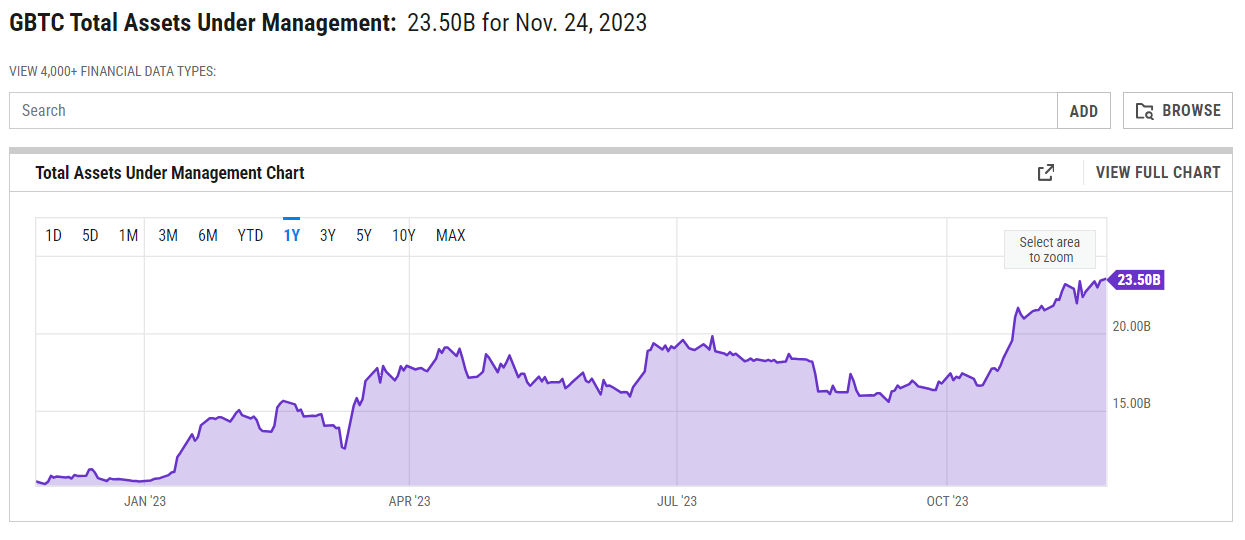The height and width of the screenshot is (540, 1245).
Task: Focus the financial data Search field
Action: pos(533,111)
